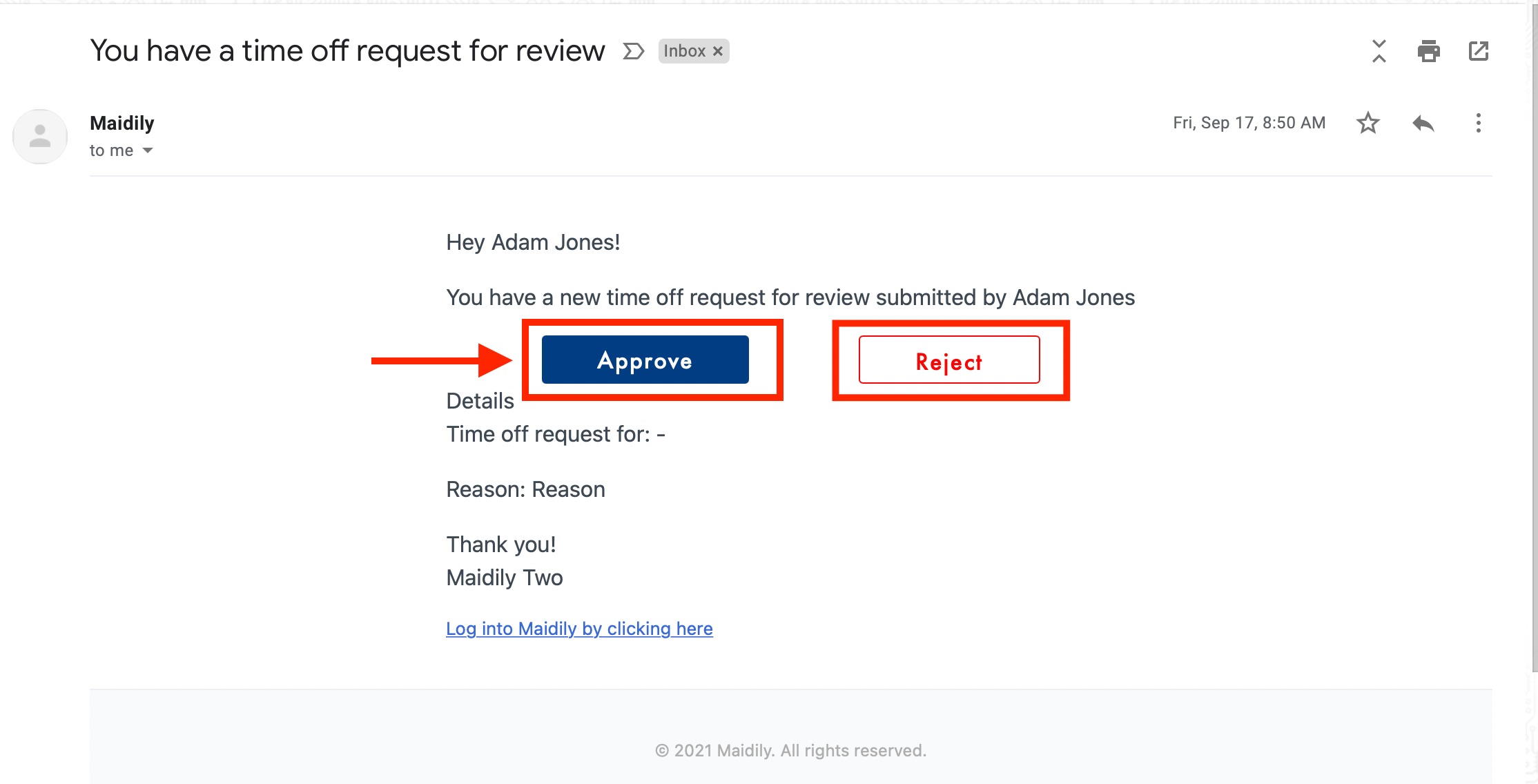
Task: Expand recipient details arrow beside 'to me'
Action: tap(148, 150)
